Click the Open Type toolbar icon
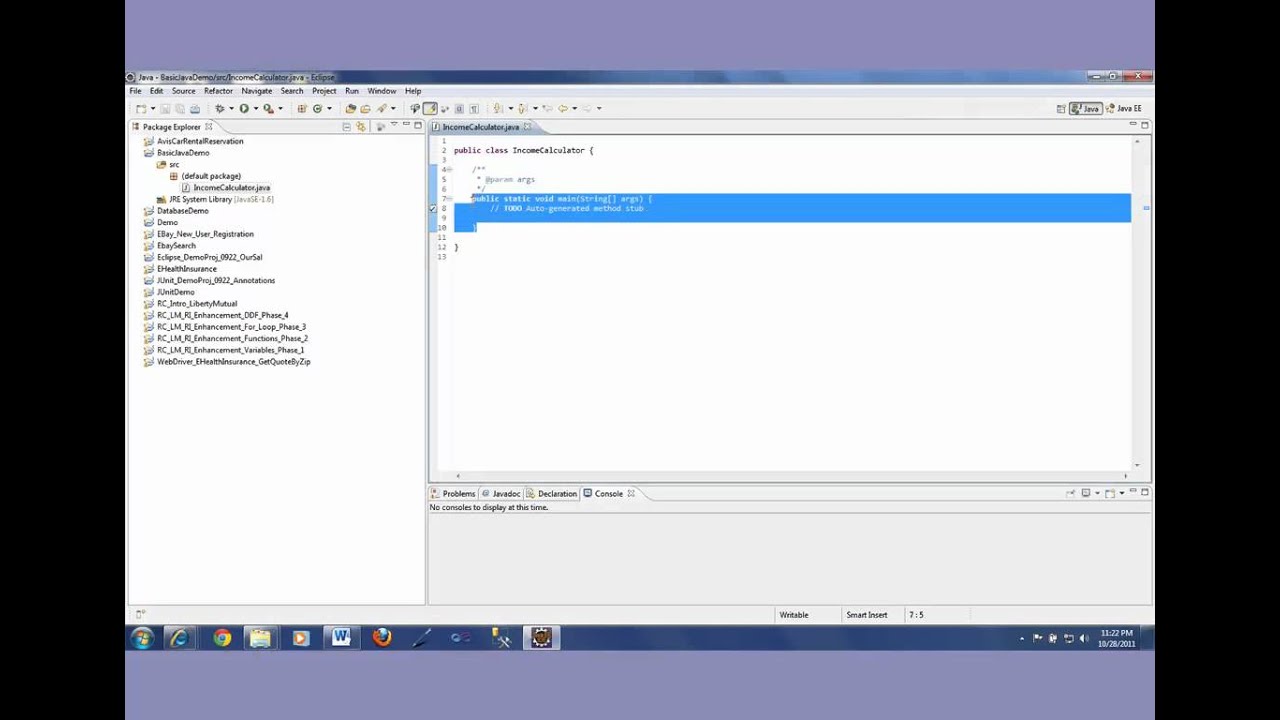1280x720 pixels. [x=350, y=109]
